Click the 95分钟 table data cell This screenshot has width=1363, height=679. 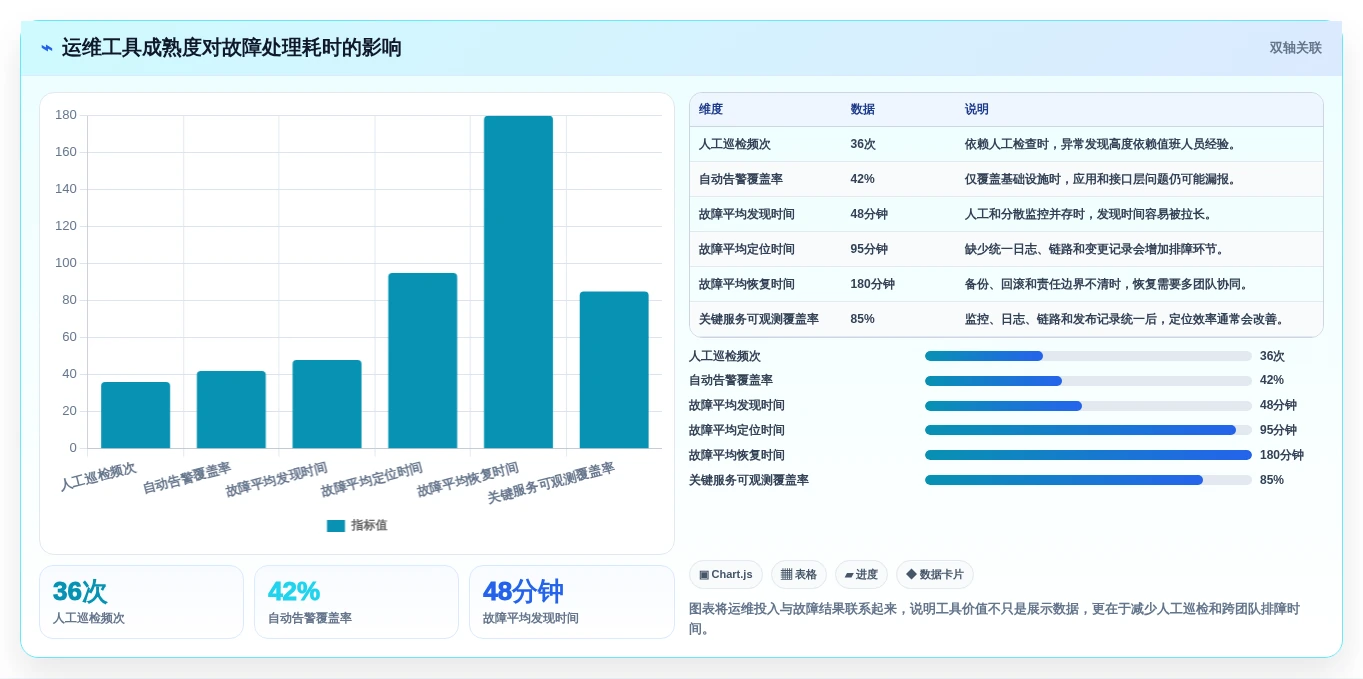tap(869, 249)
